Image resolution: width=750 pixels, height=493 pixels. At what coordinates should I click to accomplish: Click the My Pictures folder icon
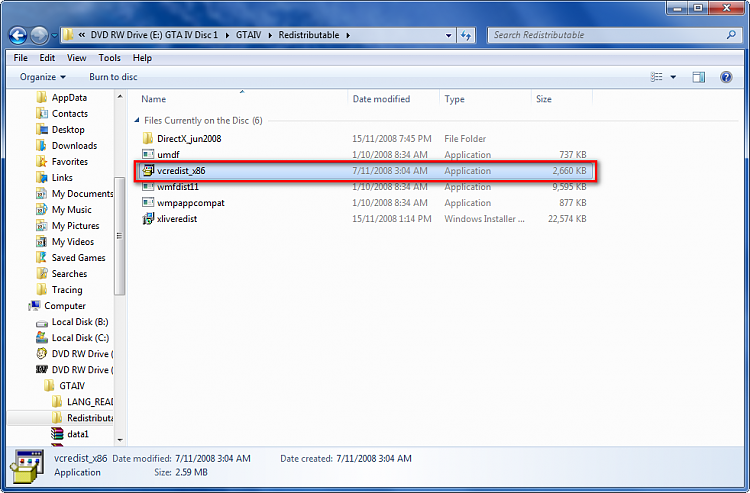click(42, 226)
